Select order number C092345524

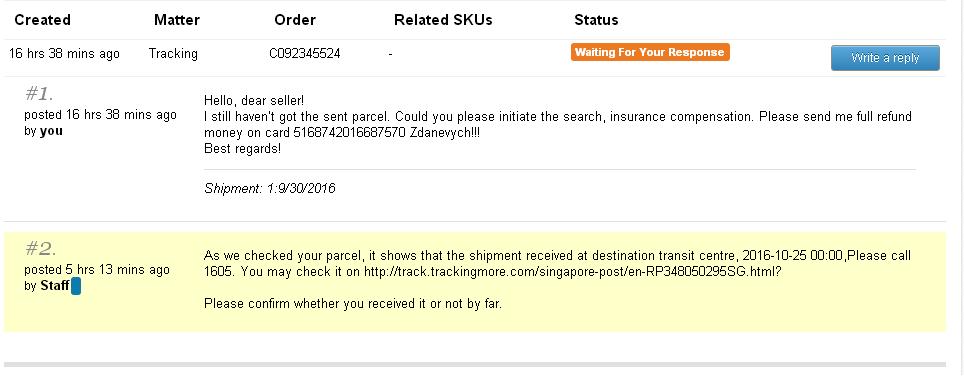point(304,53)
